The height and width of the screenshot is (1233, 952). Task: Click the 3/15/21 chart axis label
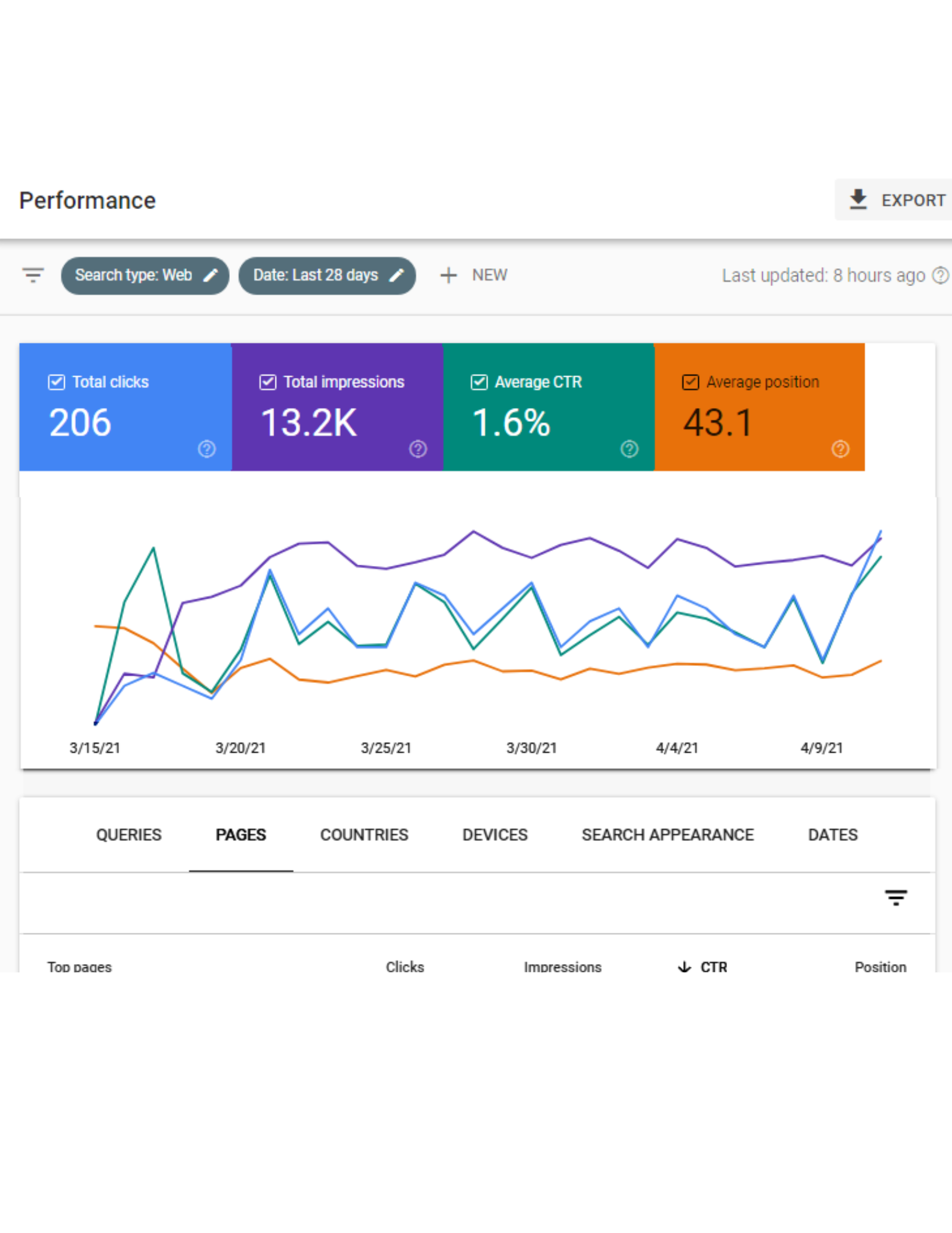tap(95, 748)
